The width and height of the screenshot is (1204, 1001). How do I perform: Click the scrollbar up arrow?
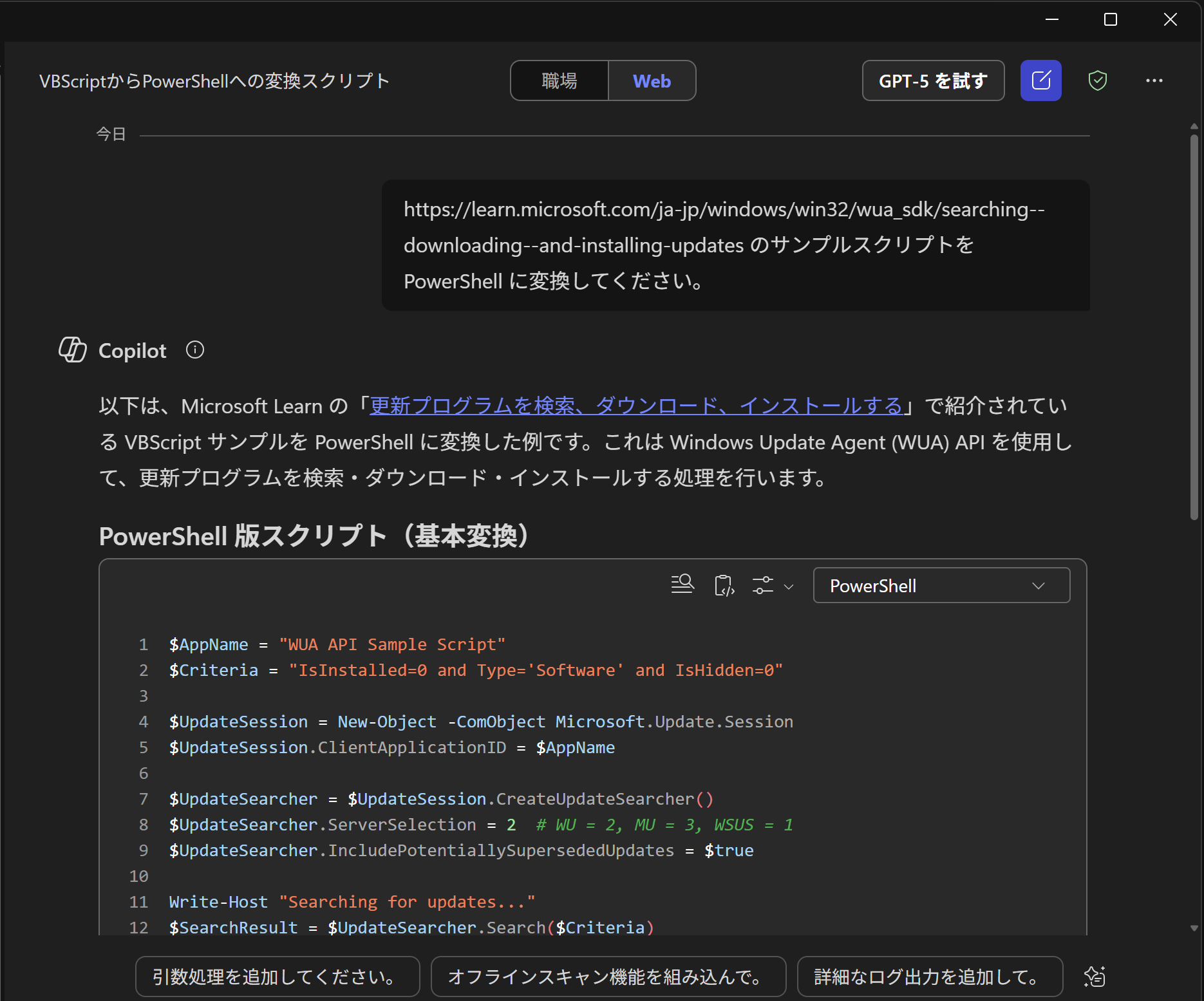click(1194, 126)
